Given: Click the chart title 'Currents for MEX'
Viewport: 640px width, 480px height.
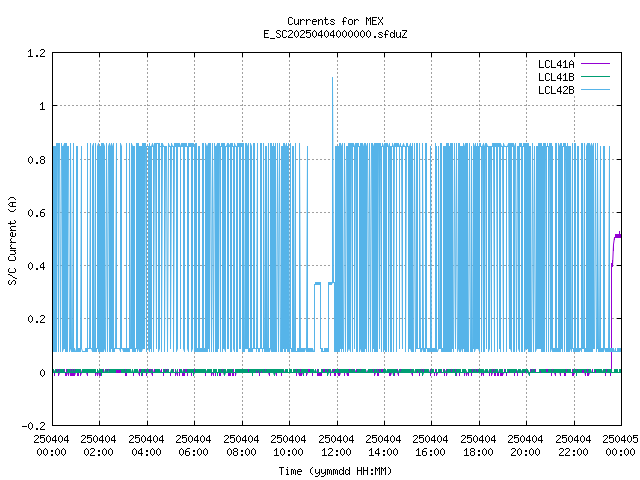Looking at the screenshot, I should point(335,21).
